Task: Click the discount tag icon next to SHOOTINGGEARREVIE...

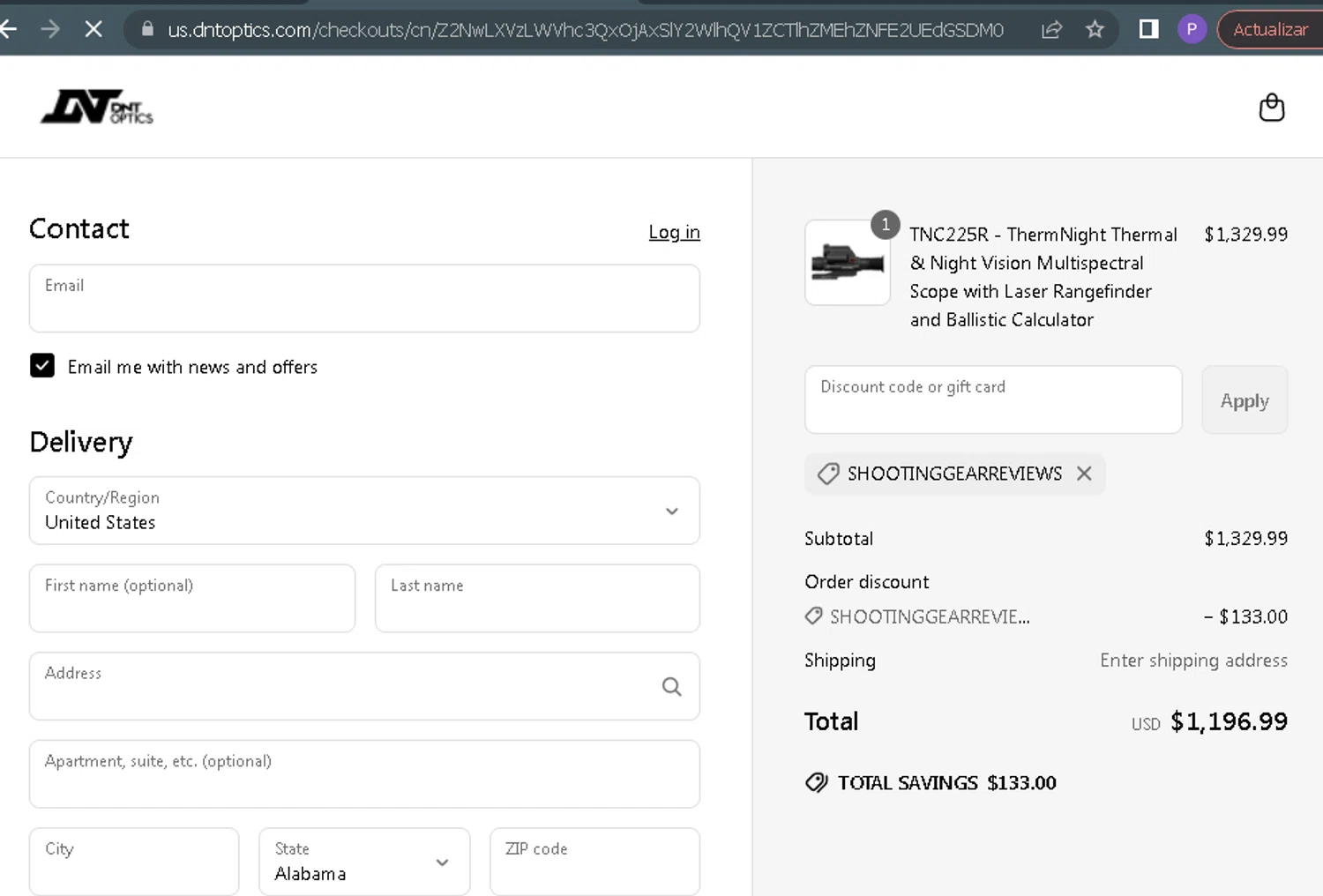Action: 814,616
